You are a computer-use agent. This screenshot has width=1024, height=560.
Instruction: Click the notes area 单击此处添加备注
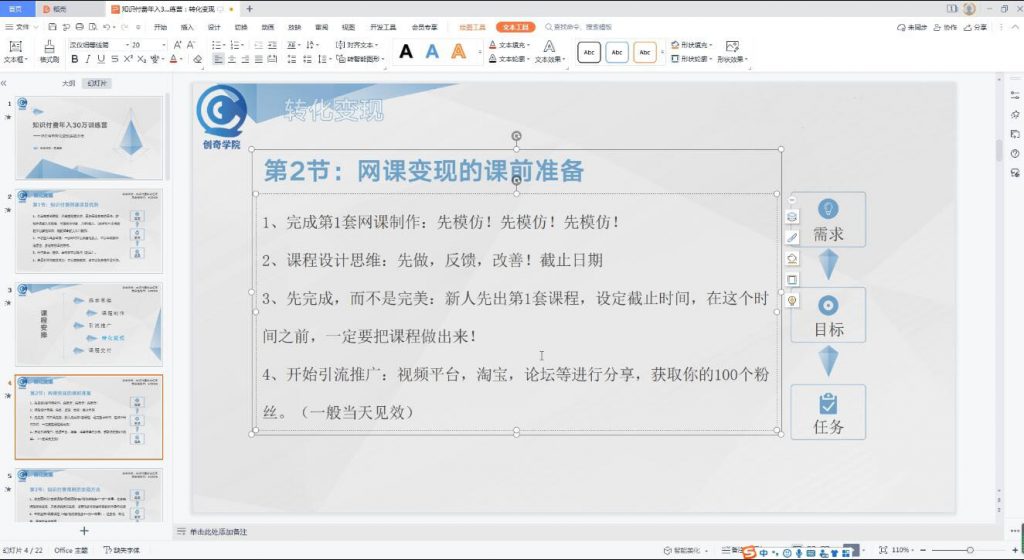218,532
